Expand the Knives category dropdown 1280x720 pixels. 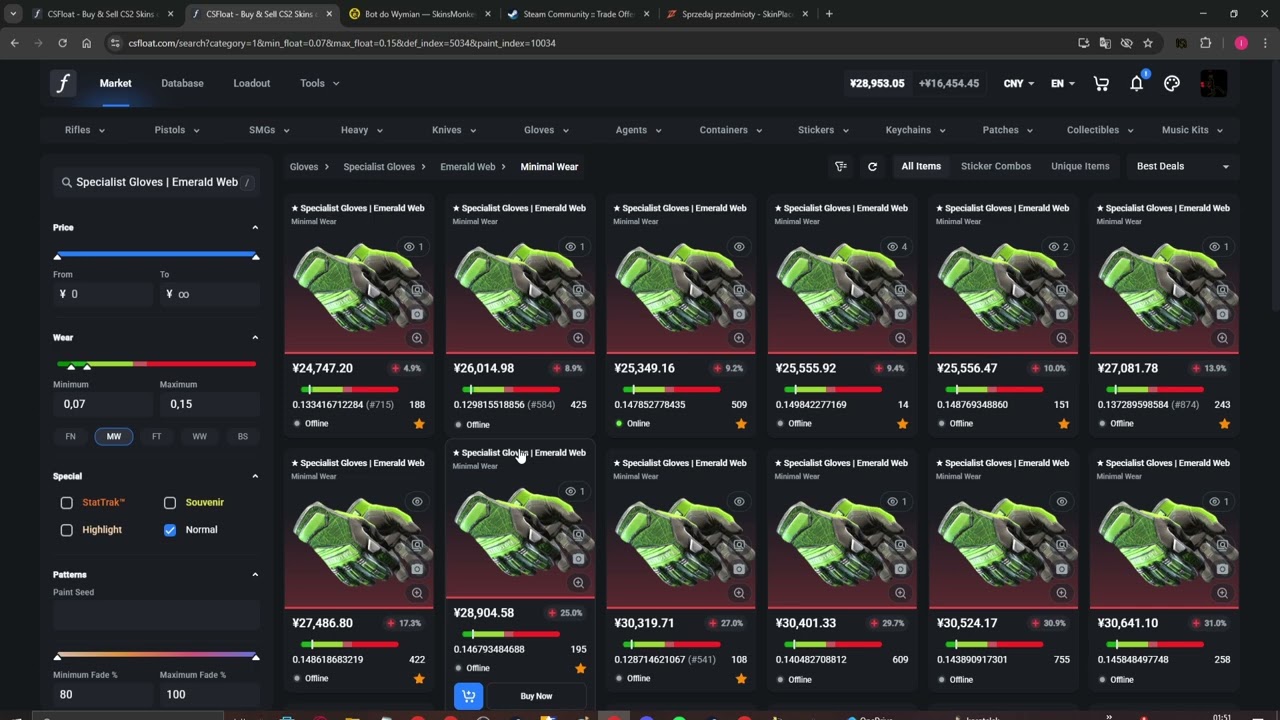453,130
